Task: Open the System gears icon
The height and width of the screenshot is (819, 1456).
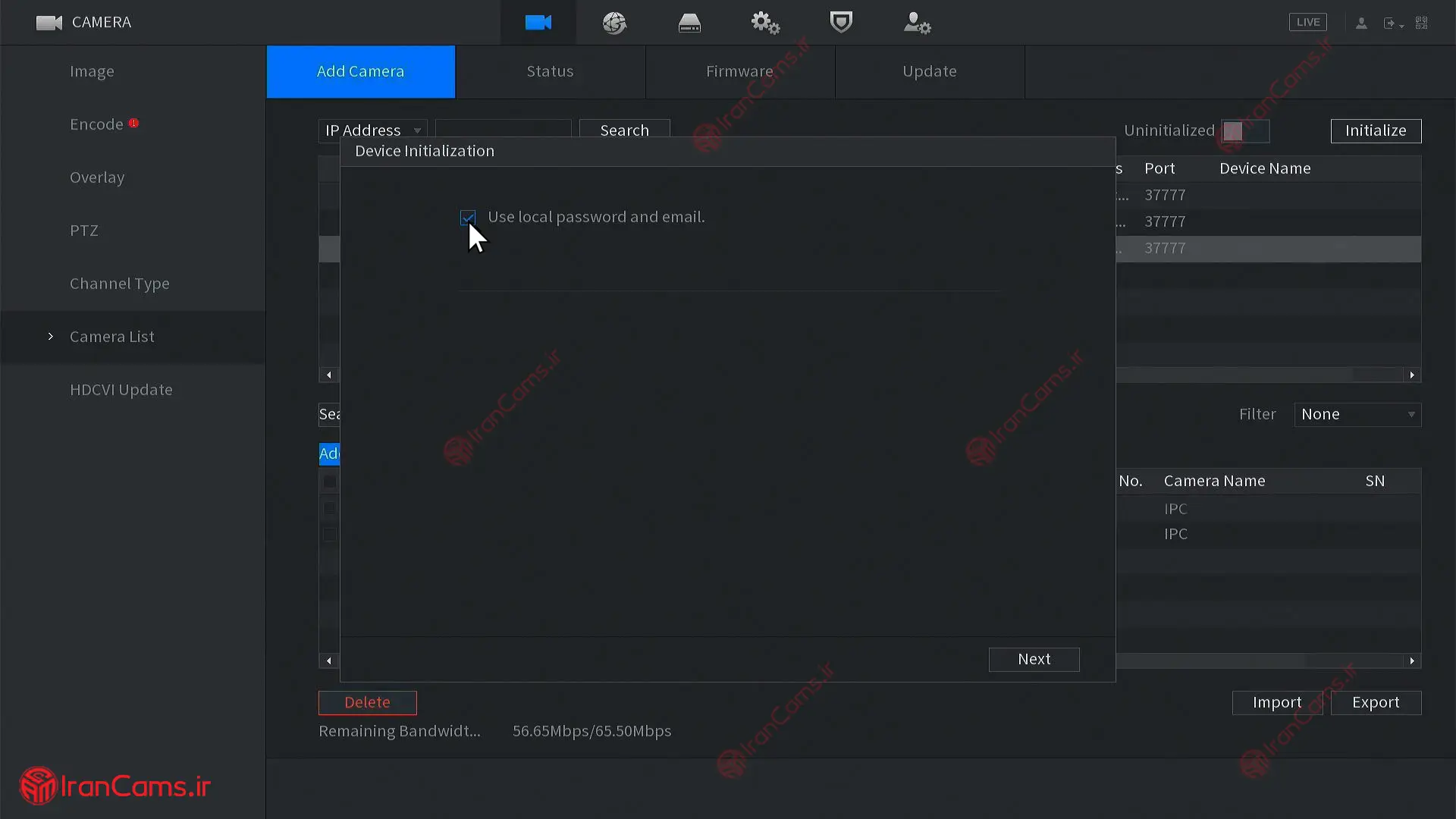Action: 765,23
